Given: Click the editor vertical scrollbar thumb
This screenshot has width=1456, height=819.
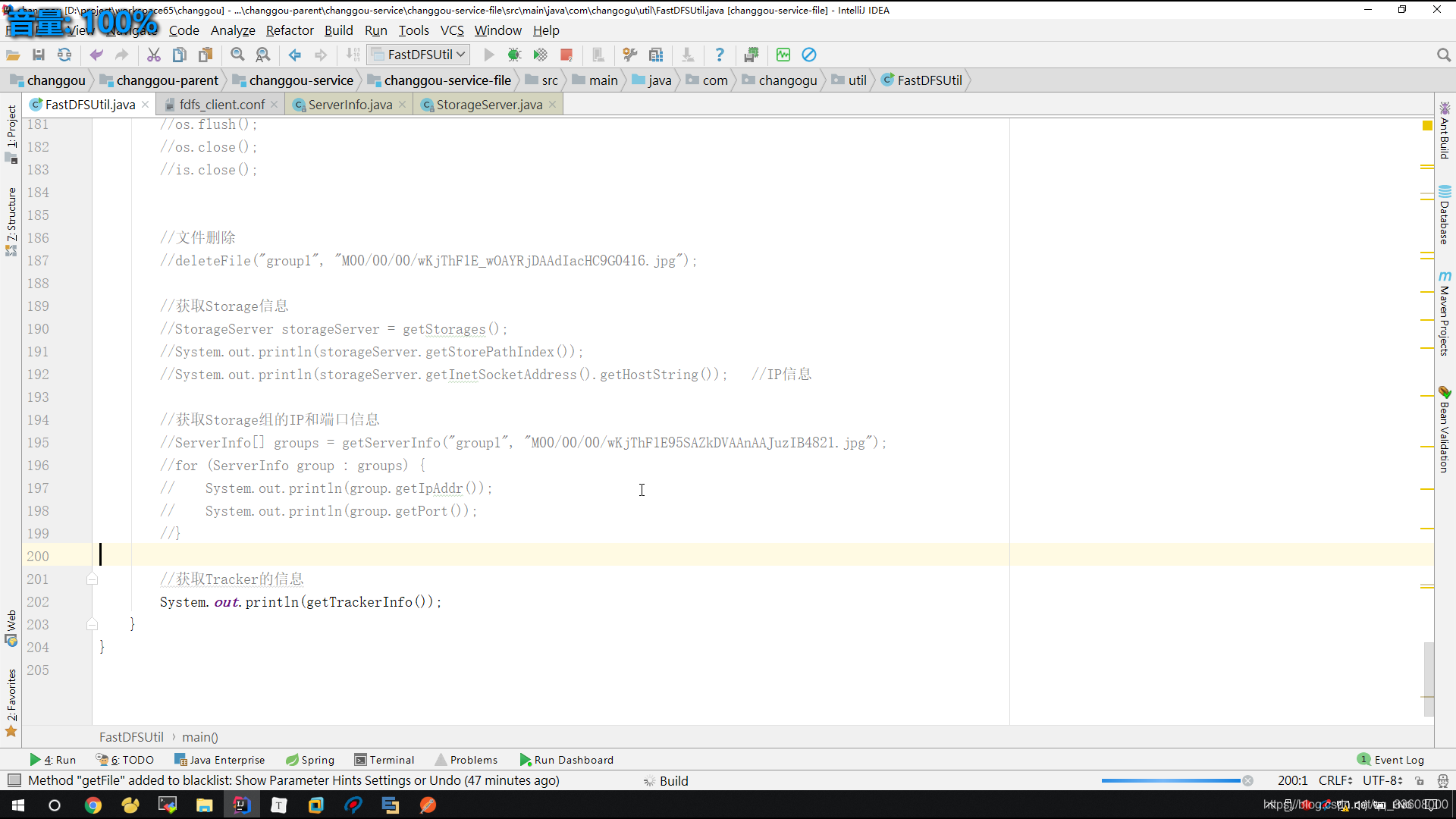Looking at the screenshot, I should pos(1429,679).
